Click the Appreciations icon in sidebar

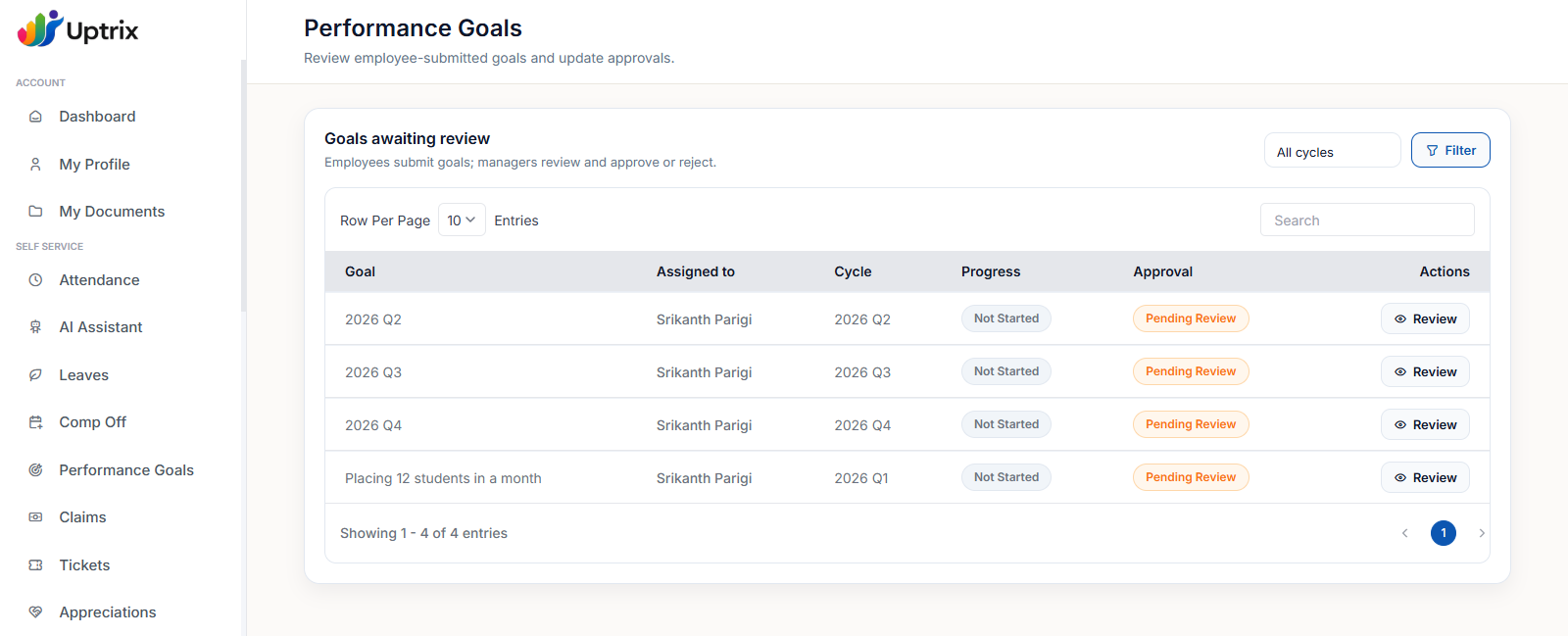pyautogui.click(x=35, y=612)
